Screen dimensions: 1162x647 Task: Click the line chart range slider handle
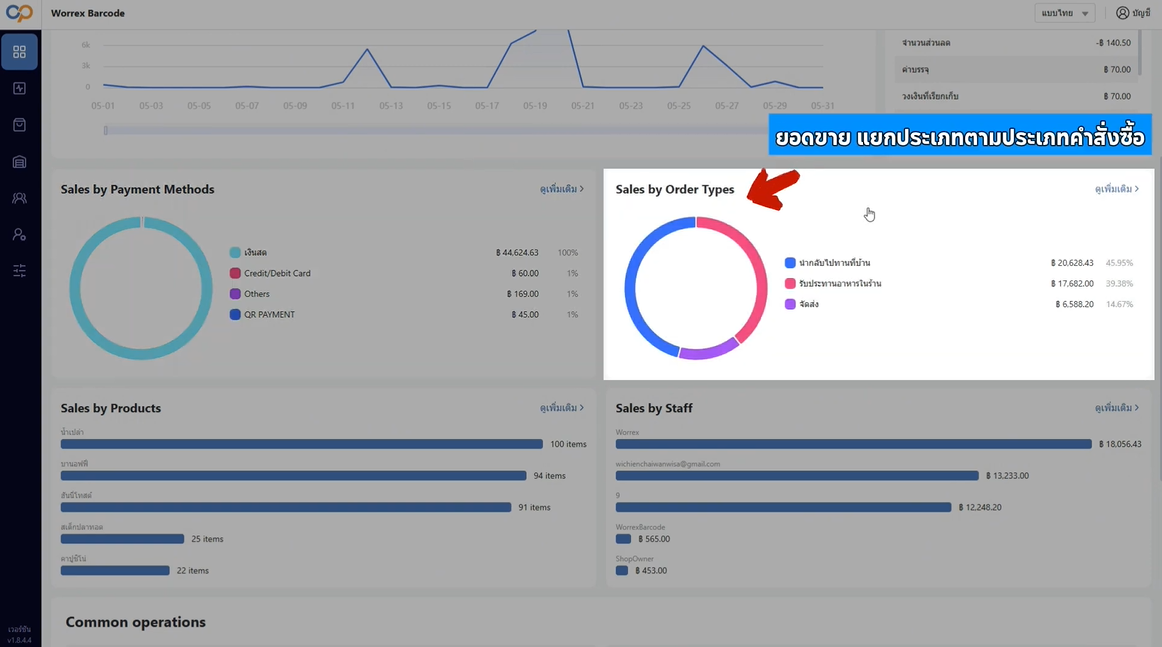pyautogui.click(x=105, y=130)
